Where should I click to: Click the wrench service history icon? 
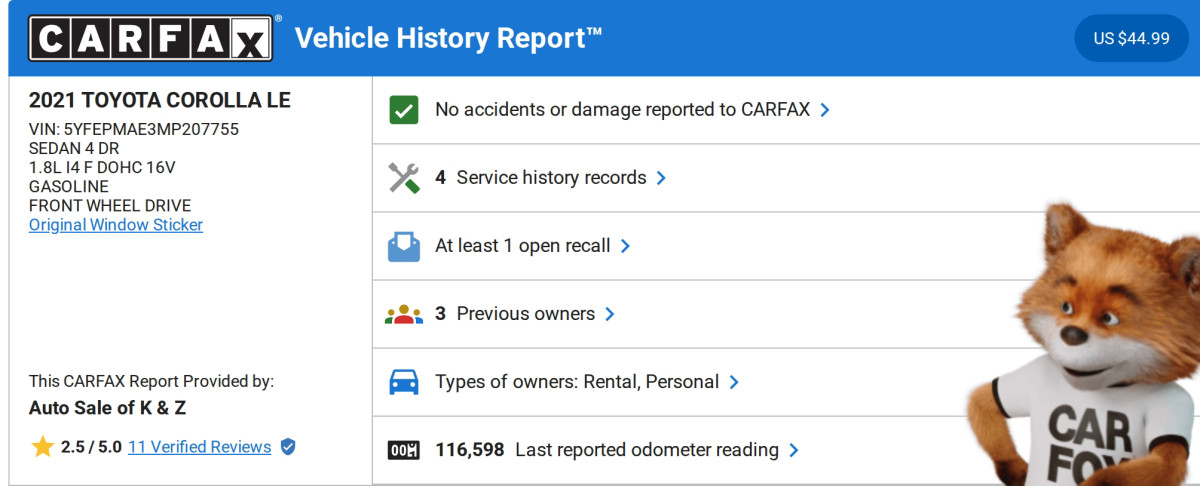pos(403,178)
